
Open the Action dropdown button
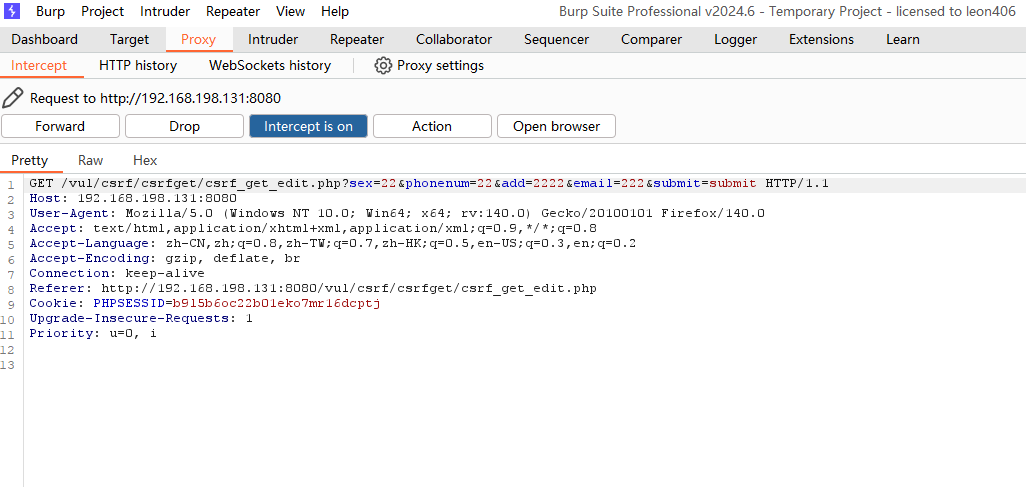pos(432,126)
